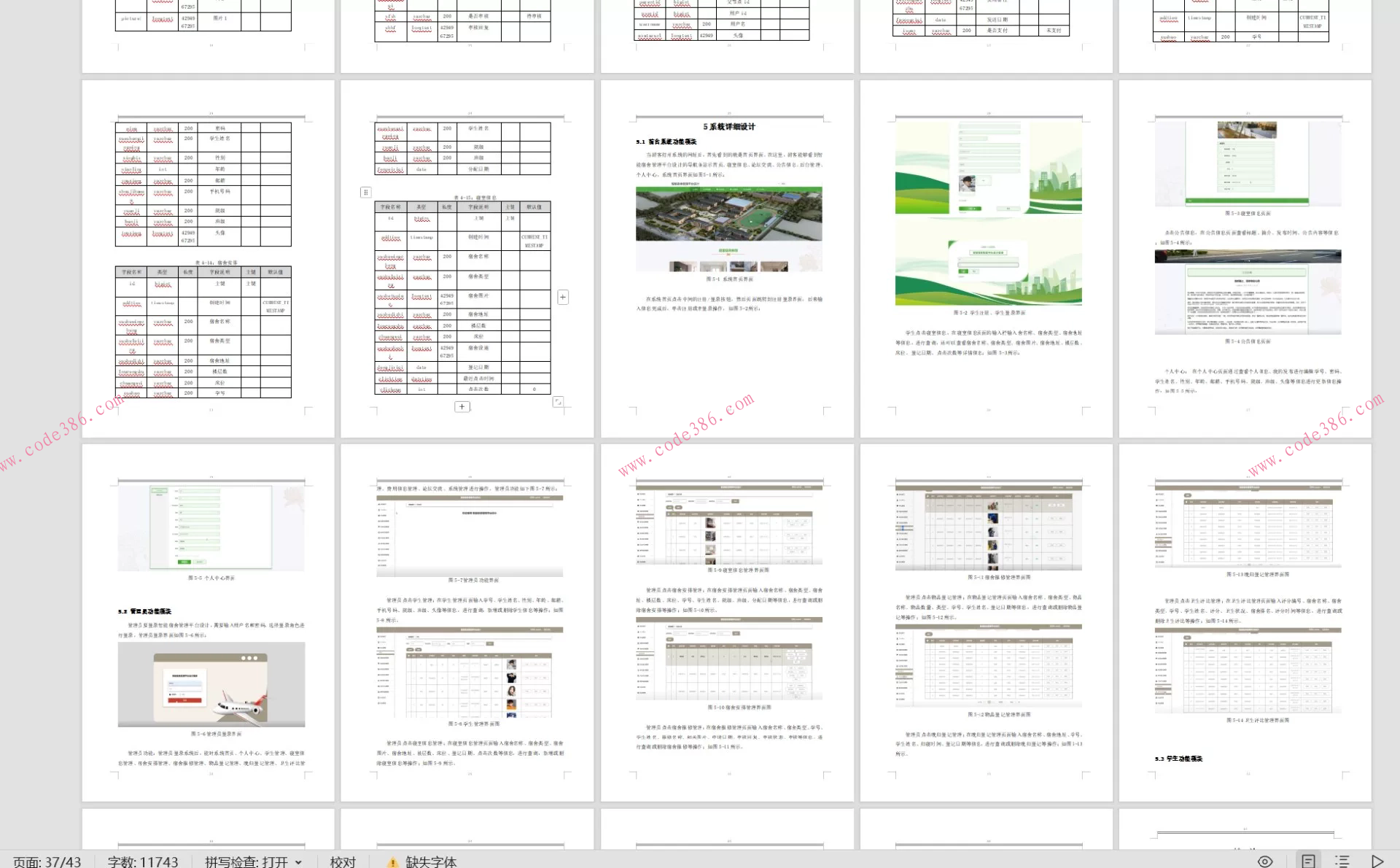Image resolution: width=1400 pixels, height=868 pixels.
Task: Click admin login screenshot with airplane
Action: pyautogui.click(x=211, y=684)
